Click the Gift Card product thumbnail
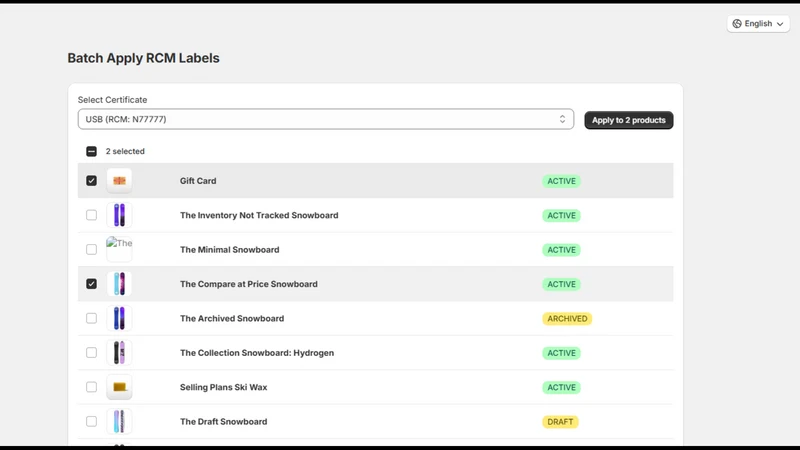 click(119, 181)
